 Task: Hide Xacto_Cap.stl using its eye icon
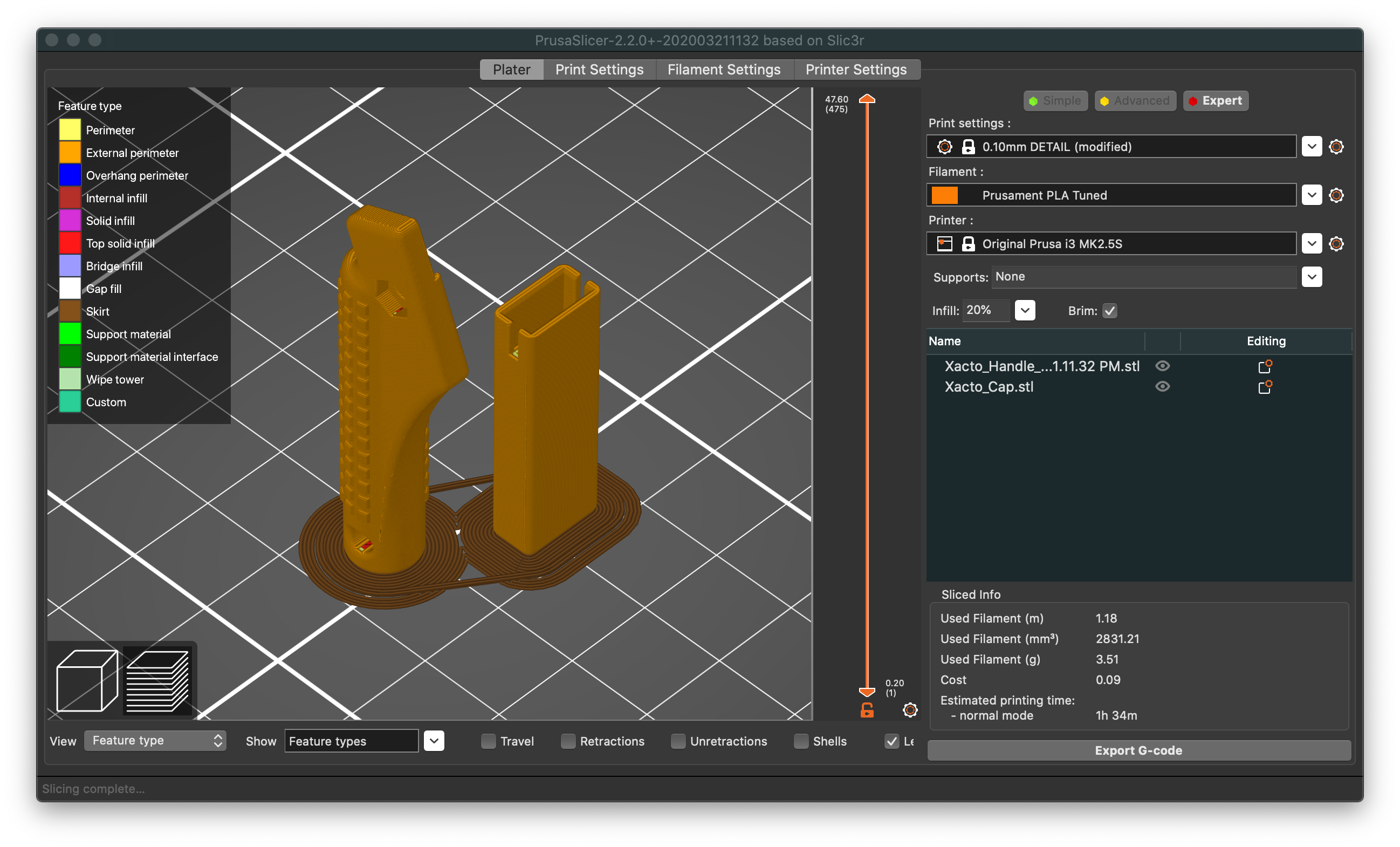click(1163, 387)
